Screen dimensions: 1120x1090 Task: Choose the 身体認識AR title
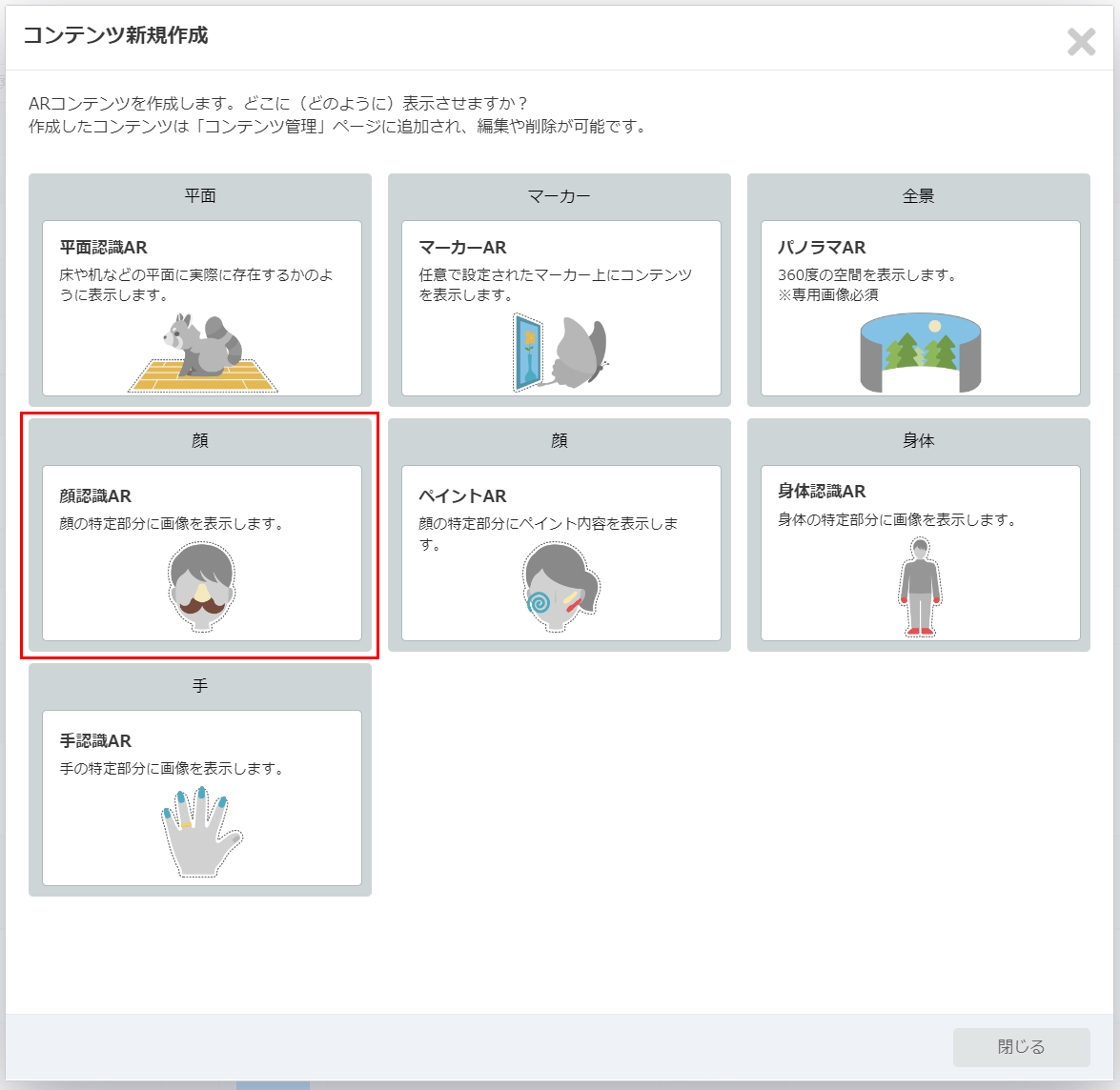pyautogui.click(x=822, y=491)
